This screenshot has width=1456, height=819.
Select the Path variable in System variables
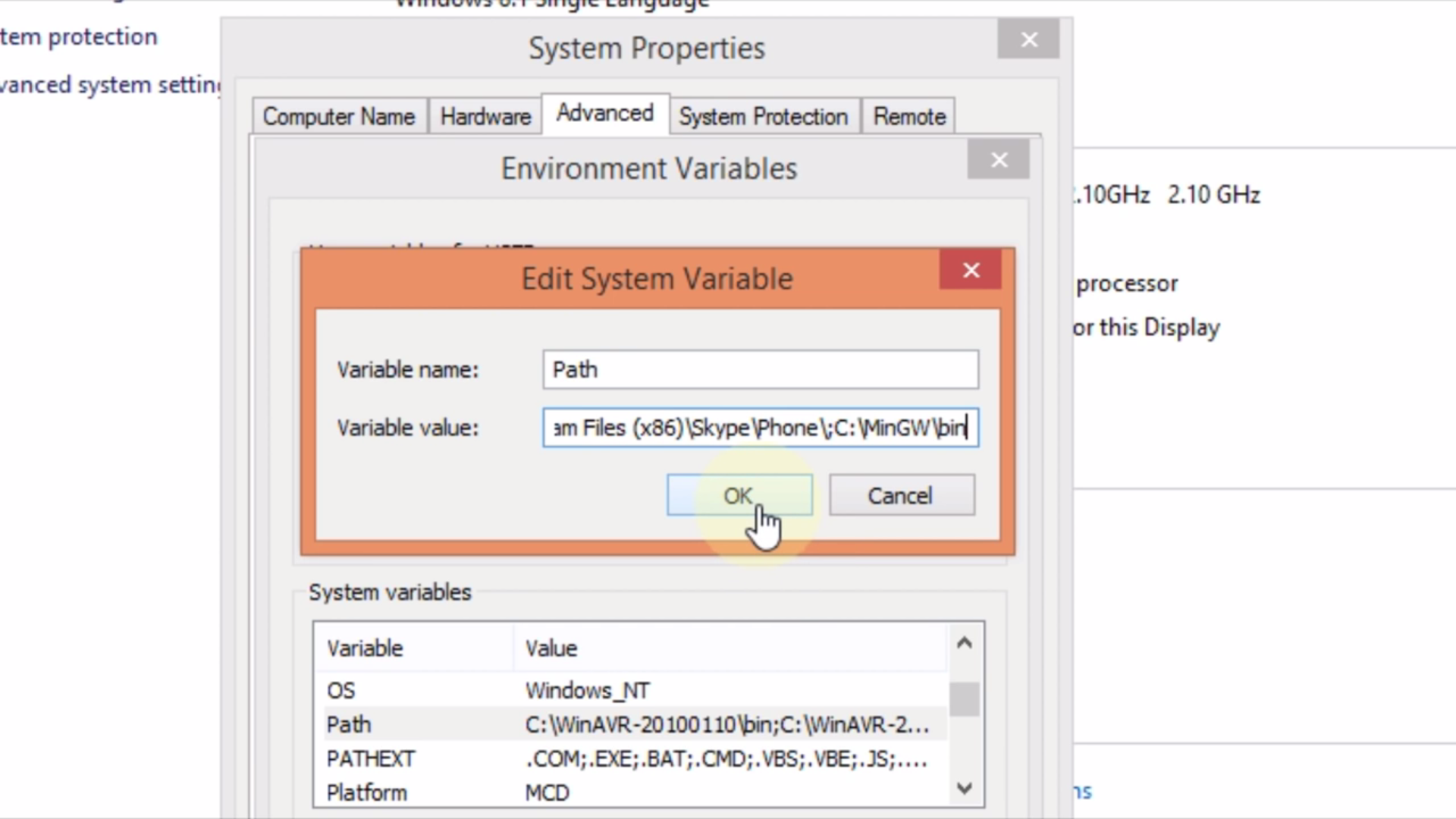(x=349, y=724)
